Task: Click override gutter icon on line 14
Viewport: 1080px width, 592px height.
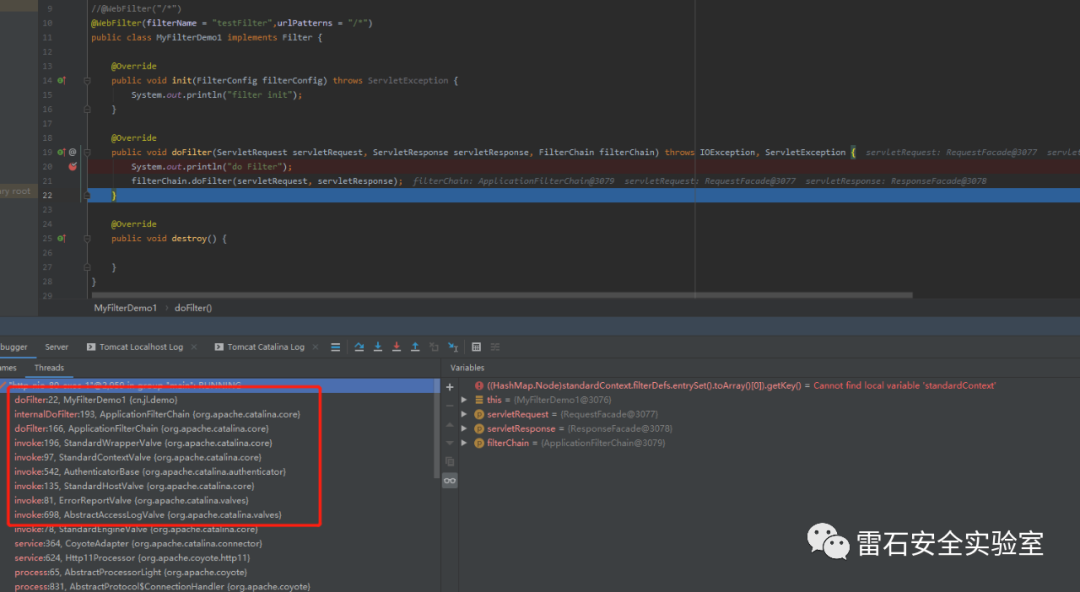Action: pyautogui.click(x=61, y=81)
